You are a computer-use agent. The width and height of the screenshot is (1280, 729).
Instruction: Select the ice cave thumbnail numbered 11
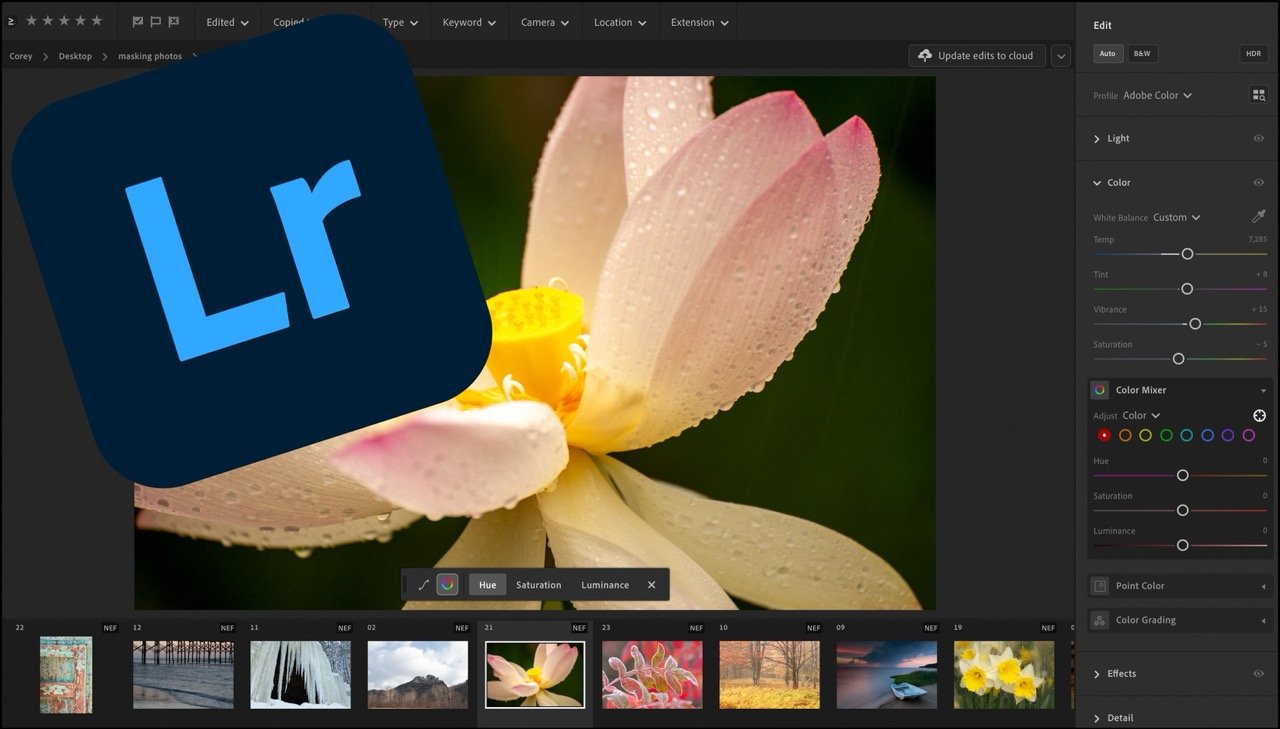click(300, 675)
